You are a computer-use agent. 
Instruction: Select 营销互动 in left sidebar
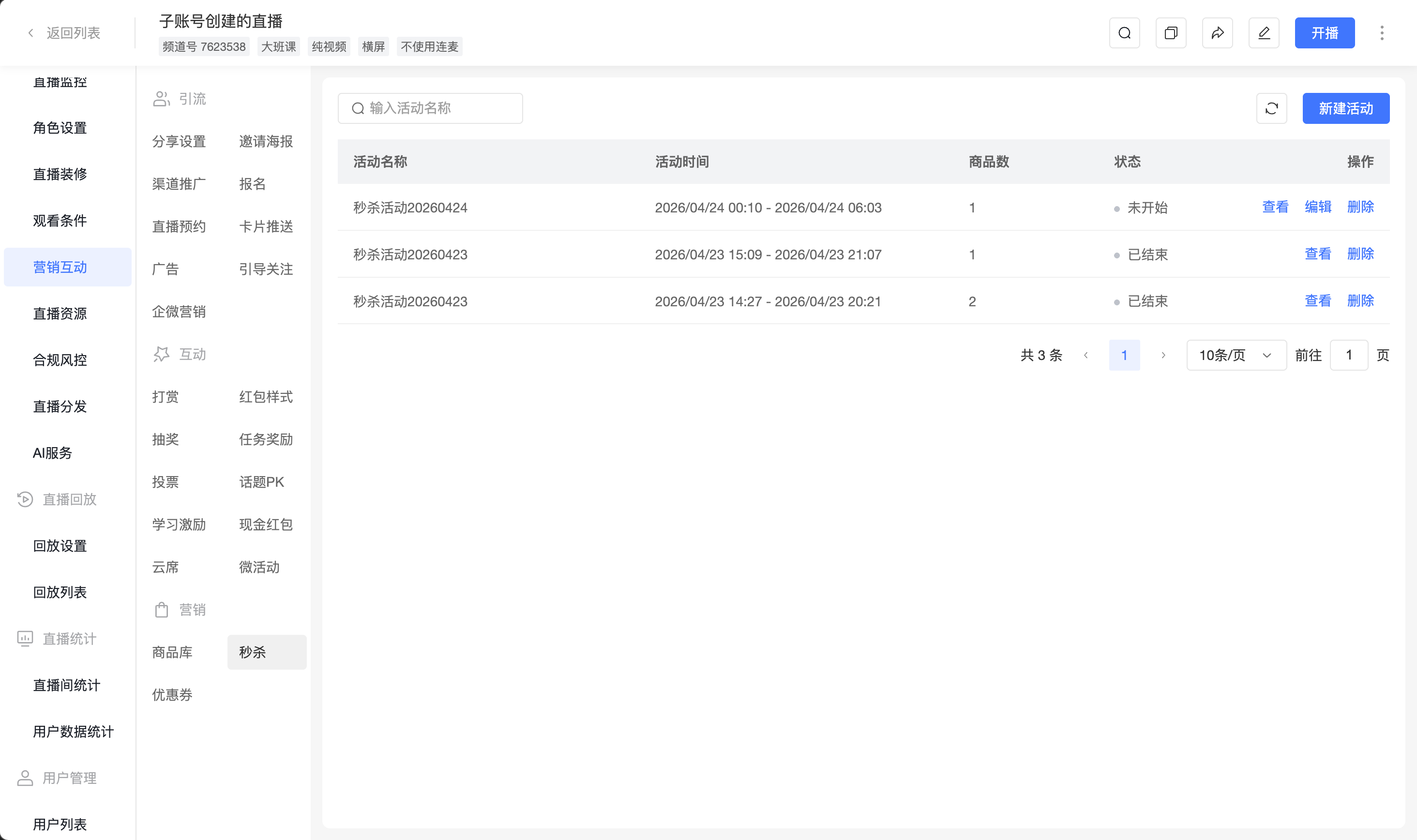click(67, 267)
